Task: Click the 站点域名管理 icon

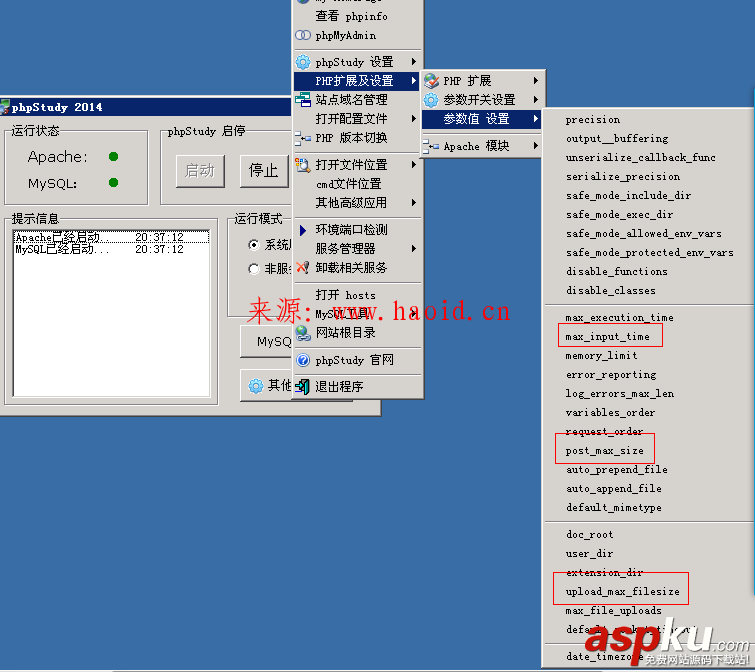Action: 303,100
